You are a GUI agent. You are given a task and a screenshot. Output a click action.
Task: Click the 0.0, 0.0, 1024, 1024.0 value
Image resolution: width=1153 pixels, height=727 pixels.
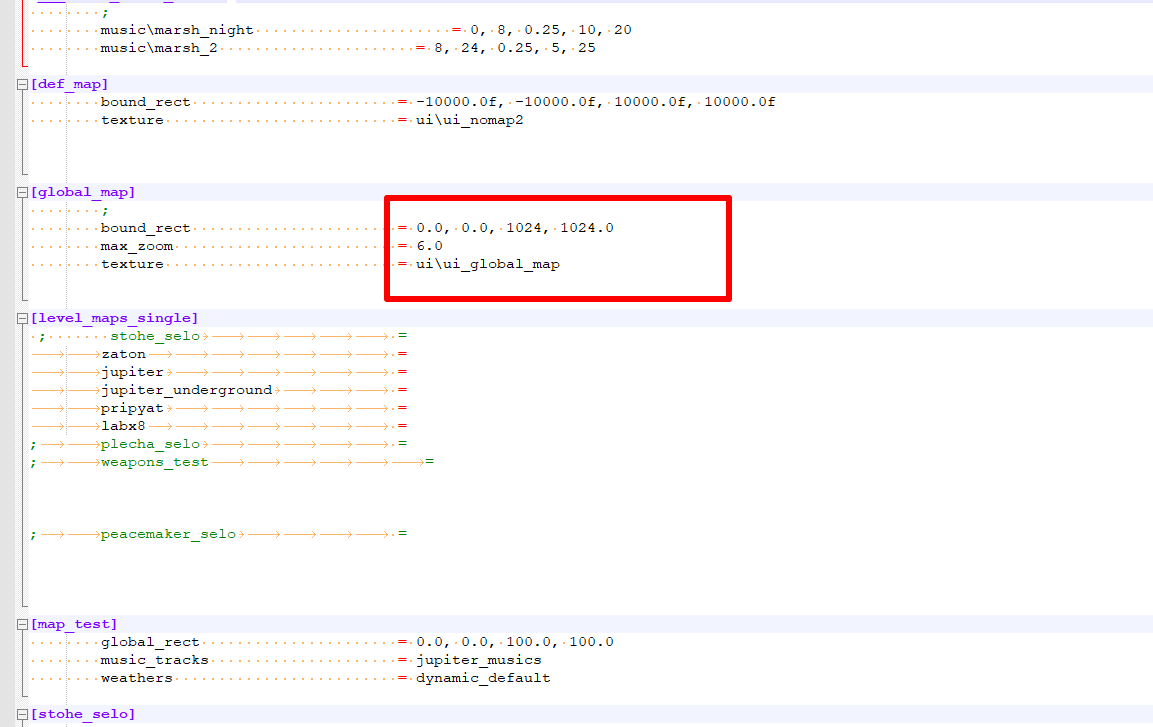tap(515, 228)
